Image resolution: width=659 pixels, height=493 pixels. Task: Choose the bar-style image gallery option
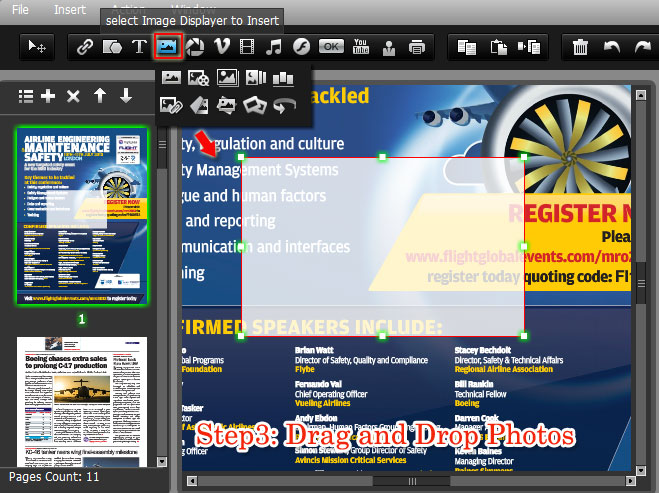283,79
